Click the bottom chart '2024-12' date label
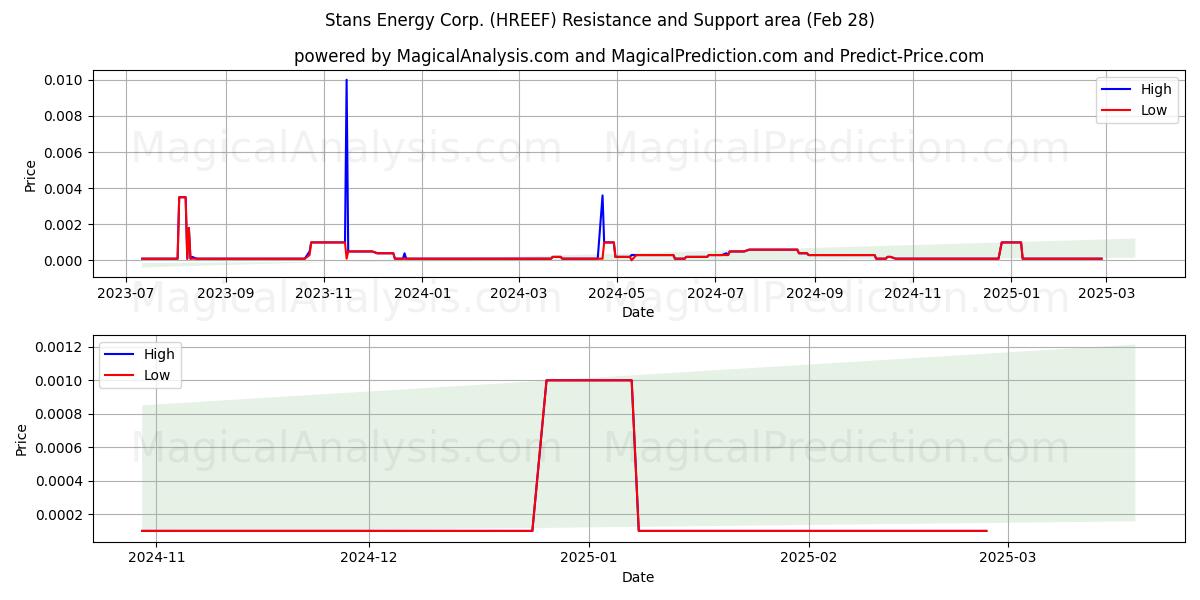 point(370,558)
